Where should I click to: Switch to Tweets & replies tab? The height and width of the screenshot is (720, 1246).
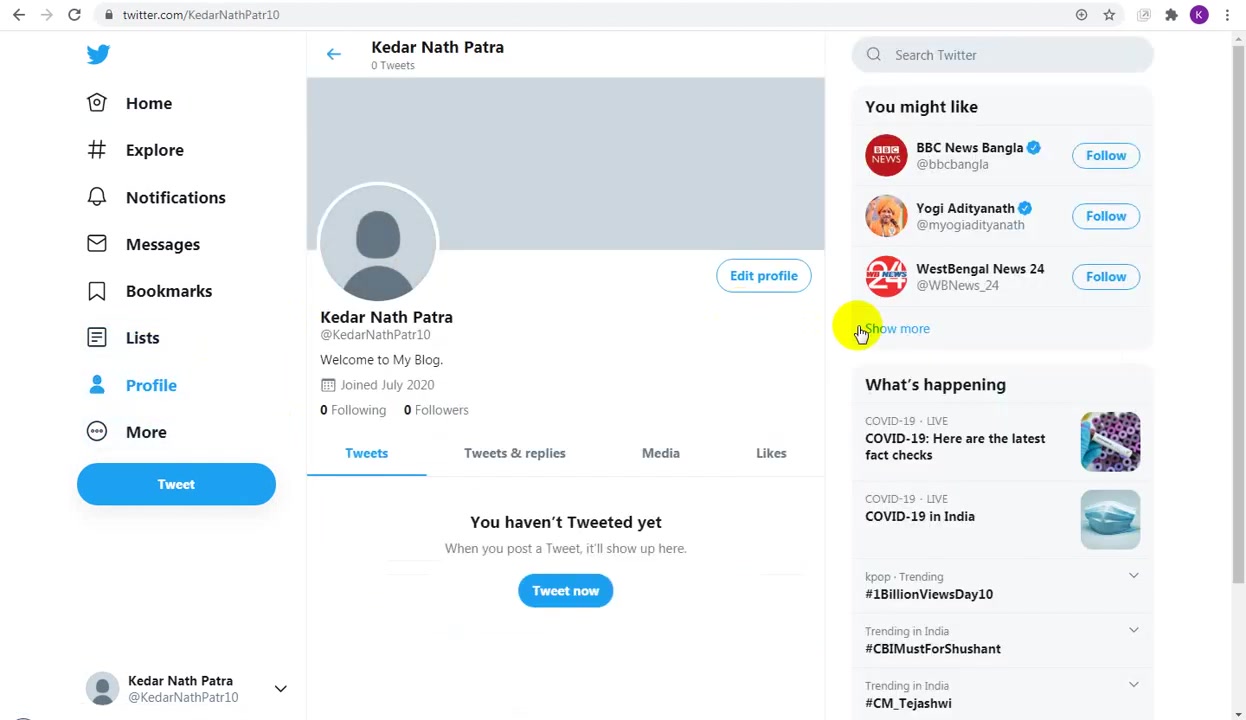[515, 453]
